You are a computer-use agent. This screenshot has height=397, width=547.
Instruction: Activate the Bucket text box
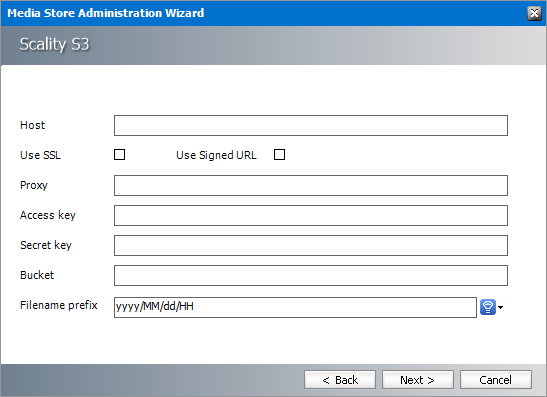coord(311,275)
